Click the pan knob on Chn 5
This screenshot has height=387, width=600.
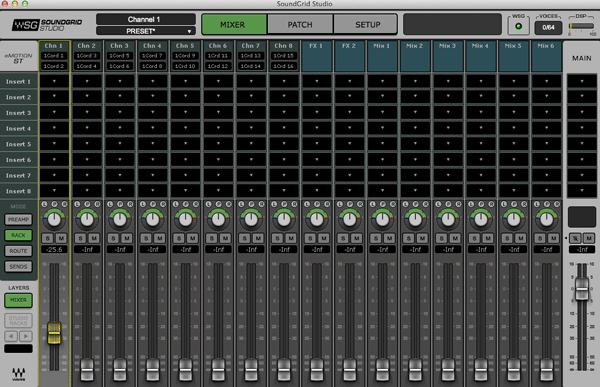tap(186, 219)
